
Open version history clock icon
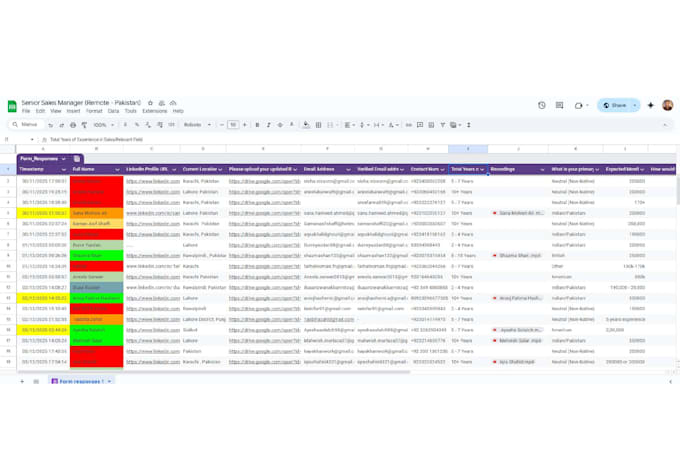(542, 105)
